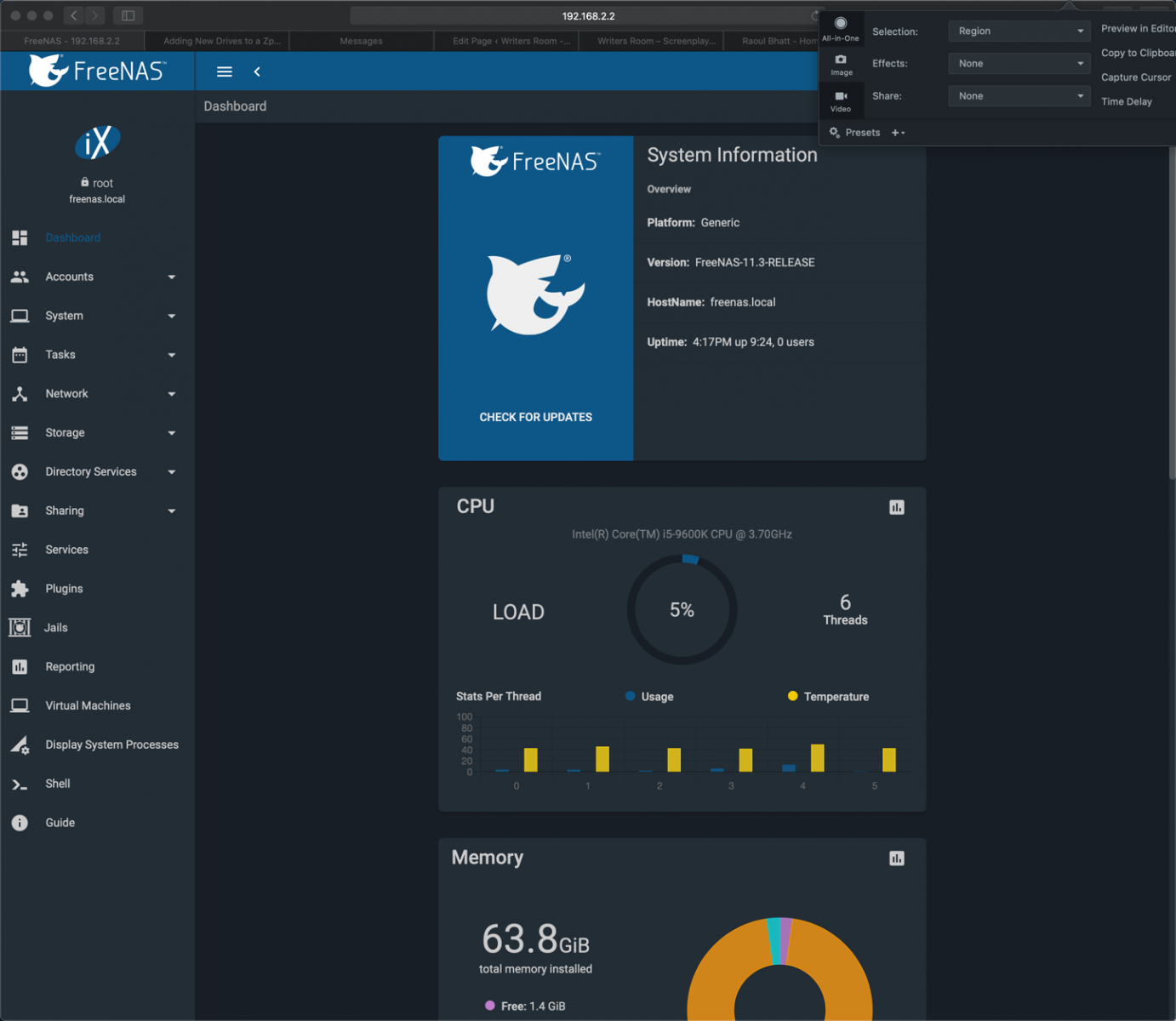Expand the Tasks menu arrow
Screen dimensions: 1176x1021
click(172, 356)
